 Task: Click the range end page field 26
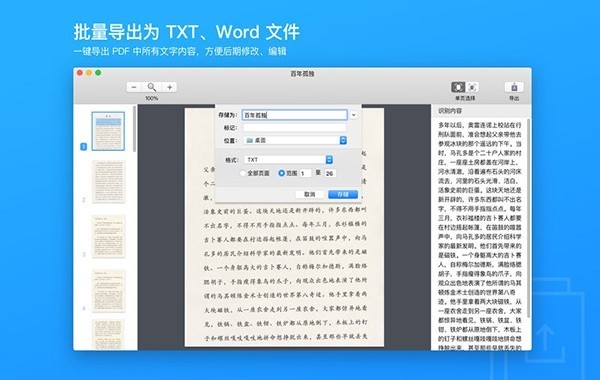coord(330,173)
